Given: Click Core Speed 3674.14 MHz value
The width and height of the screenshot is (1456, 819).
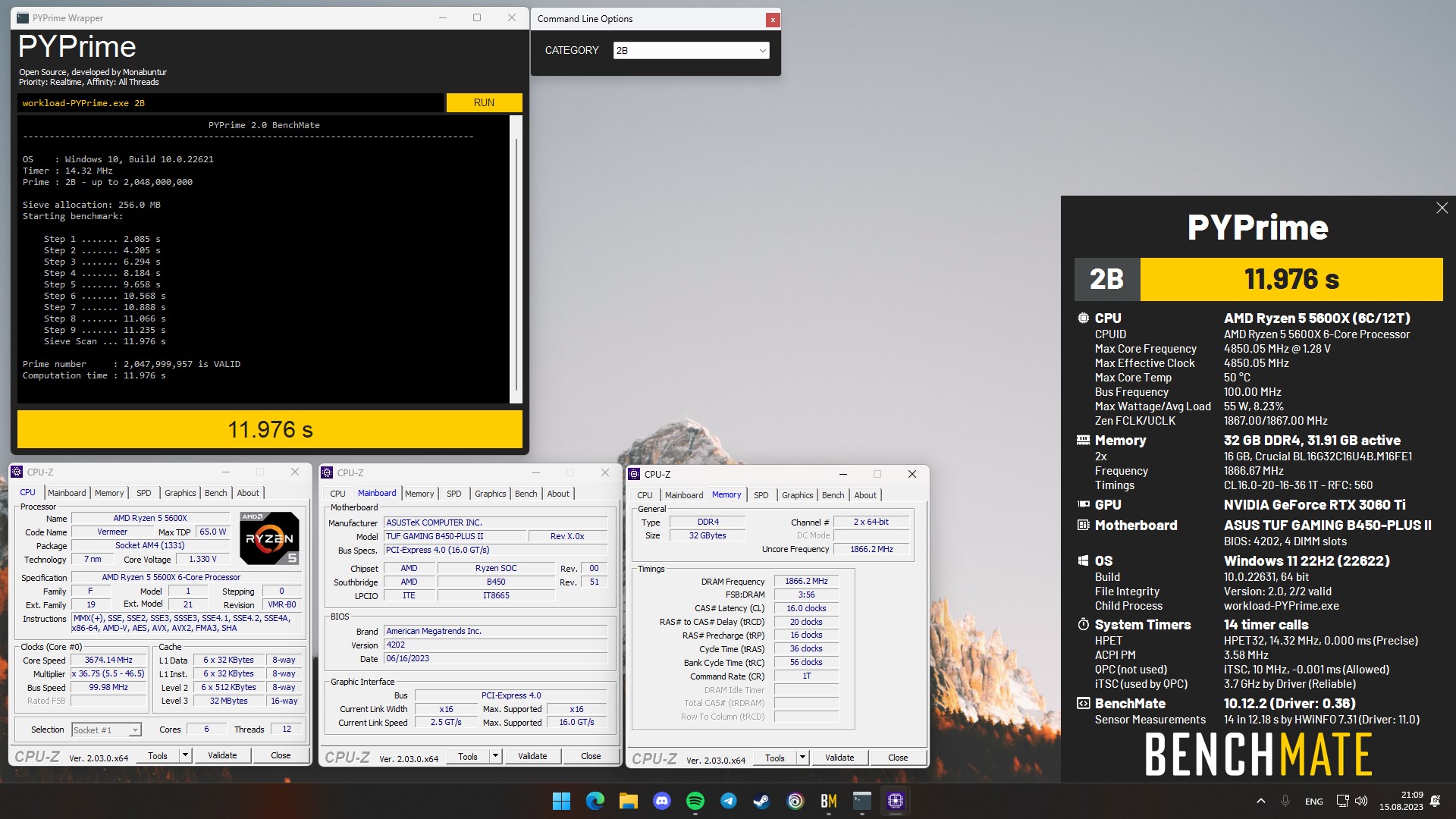Looking at the screenshot, I should pyautogui.click(x=108, y=660).
